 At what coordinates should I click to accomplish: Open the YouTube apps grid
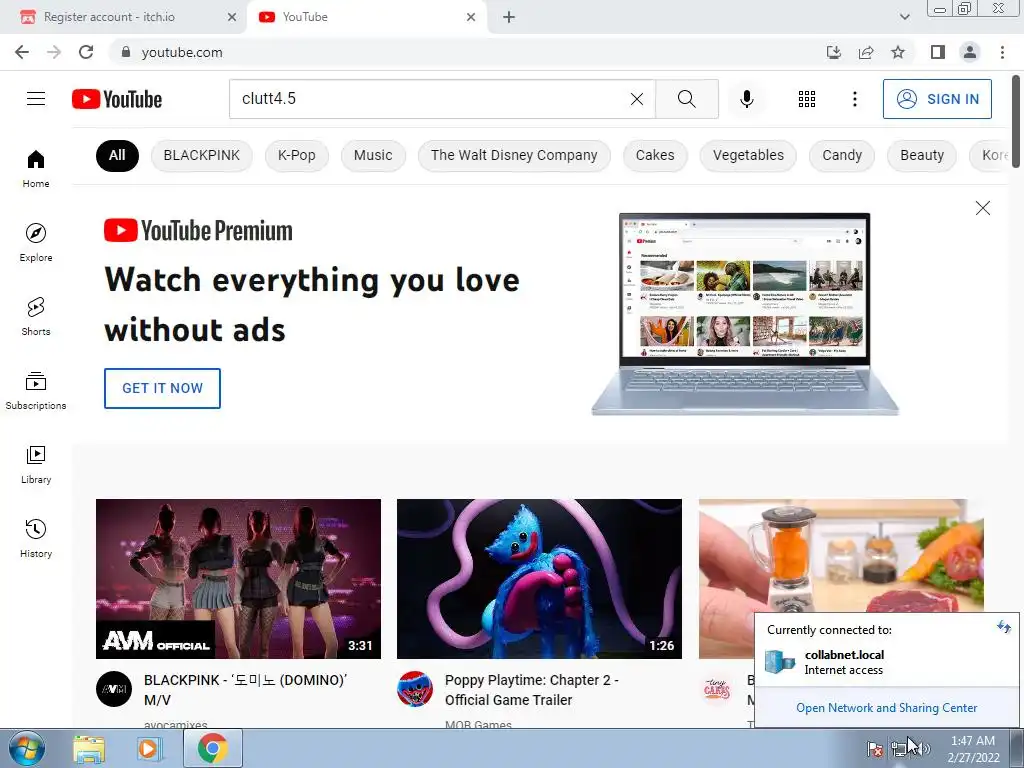(807, 99)
